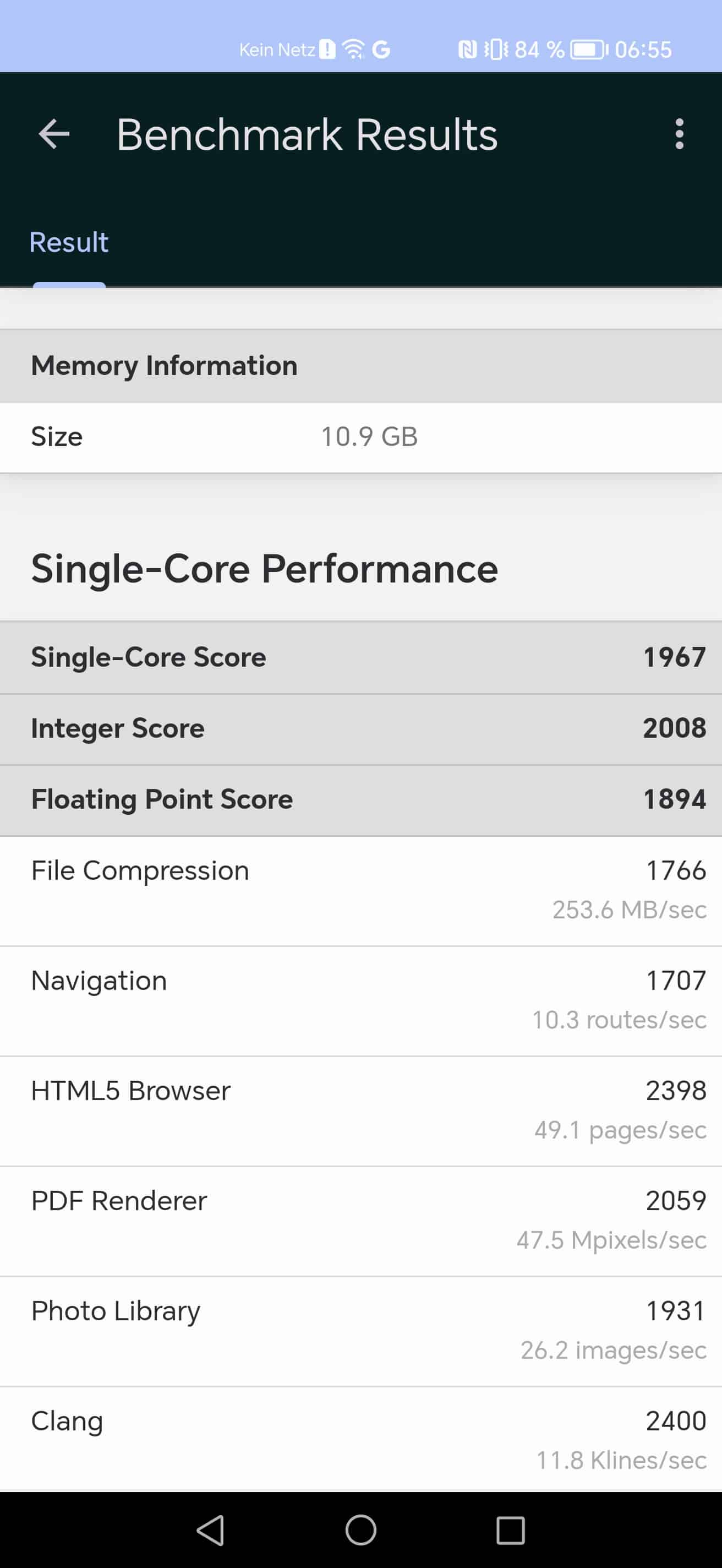This screenshot has height=1568, width=722.
Task: Tap the vibrate mode status icon
Action: click(x=496, y=50)
